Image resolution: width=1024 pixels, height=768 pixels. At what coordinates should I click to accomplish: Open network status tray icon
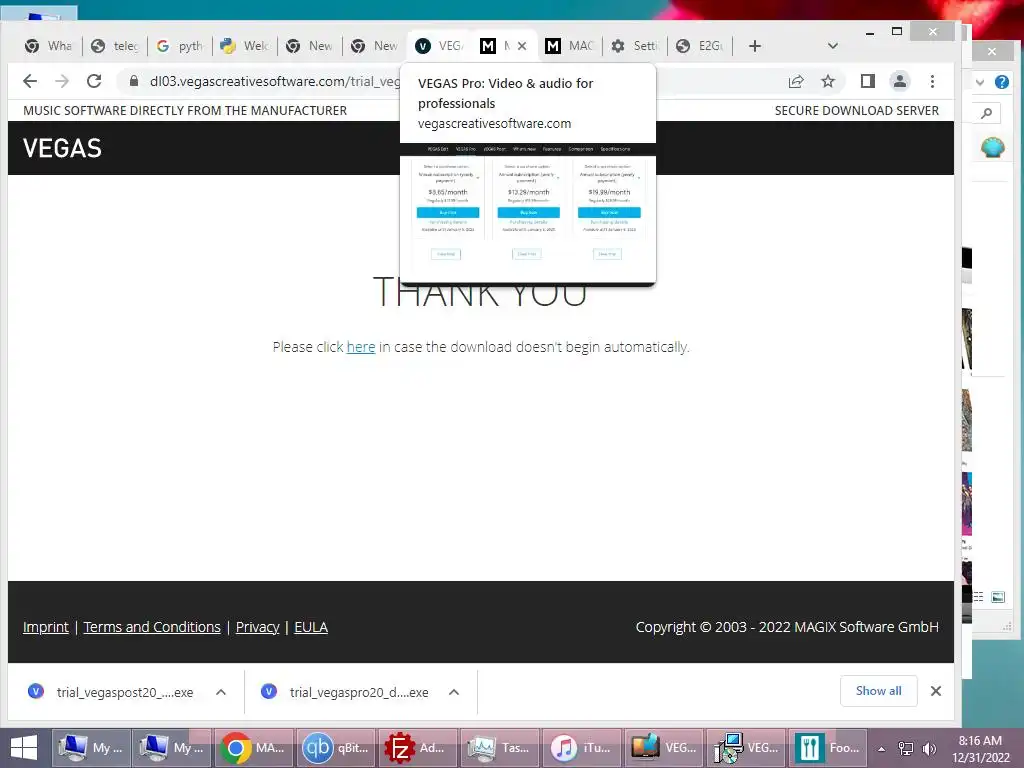click(x=906, y=749)
